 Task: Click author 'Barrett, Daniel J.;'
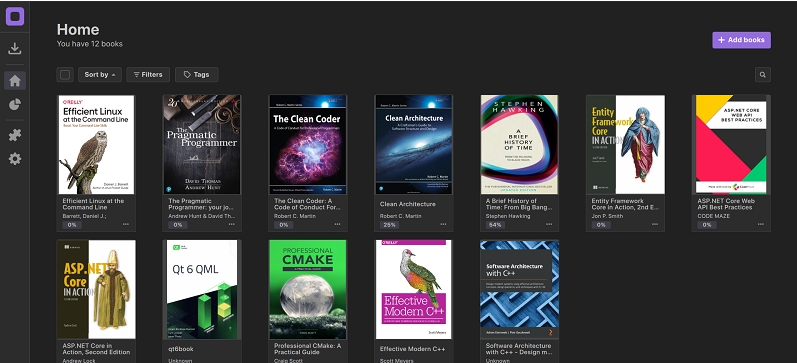point(84,216)
